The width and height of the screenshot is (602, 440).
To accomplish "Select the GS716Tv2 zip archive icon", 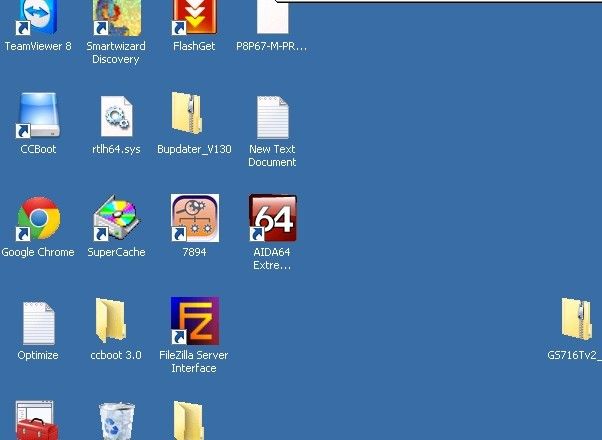I will coord(577,319).
